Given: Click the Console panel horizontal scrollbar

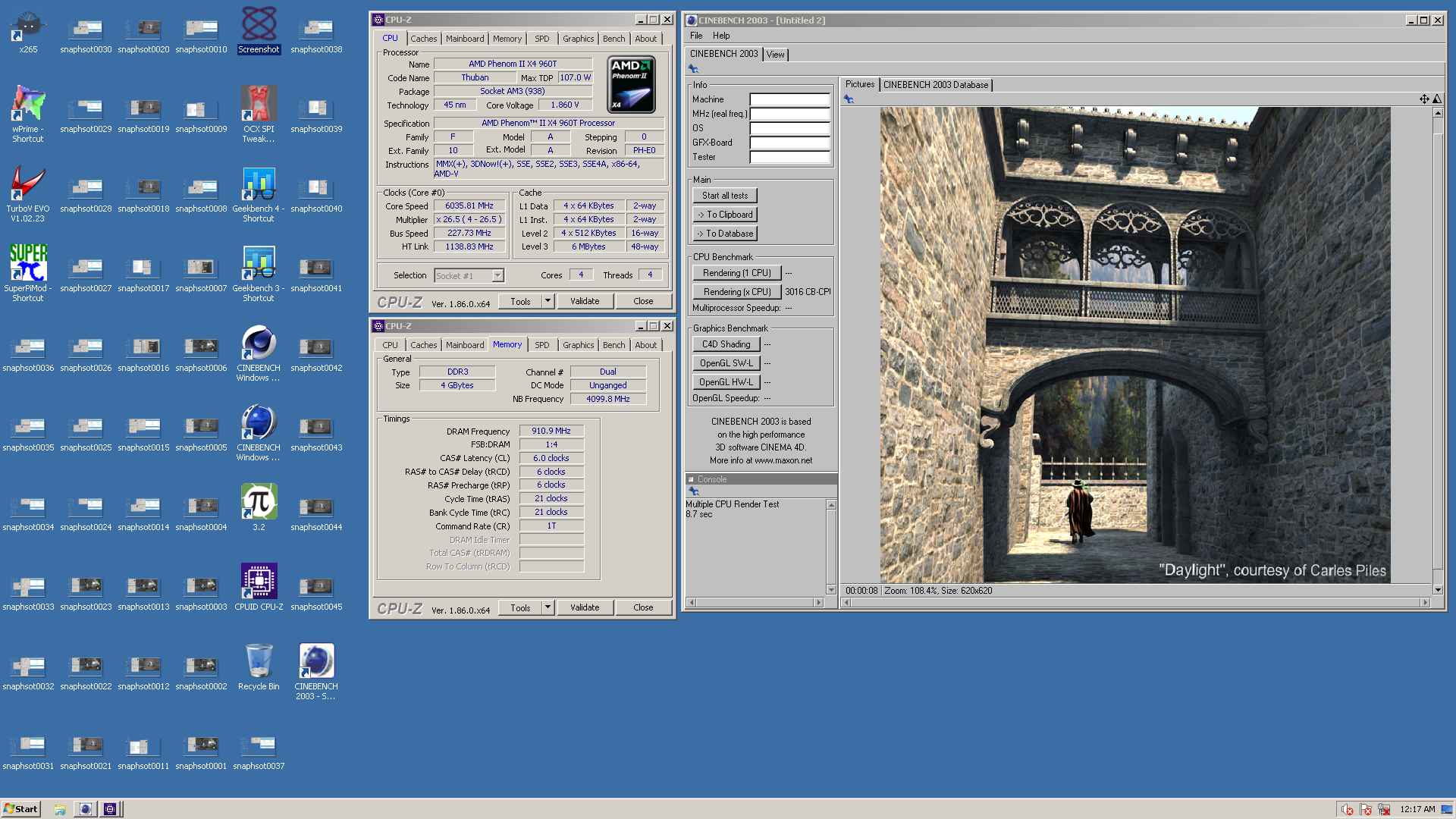Looking at the screenshot, I should [x=755, y=603].
